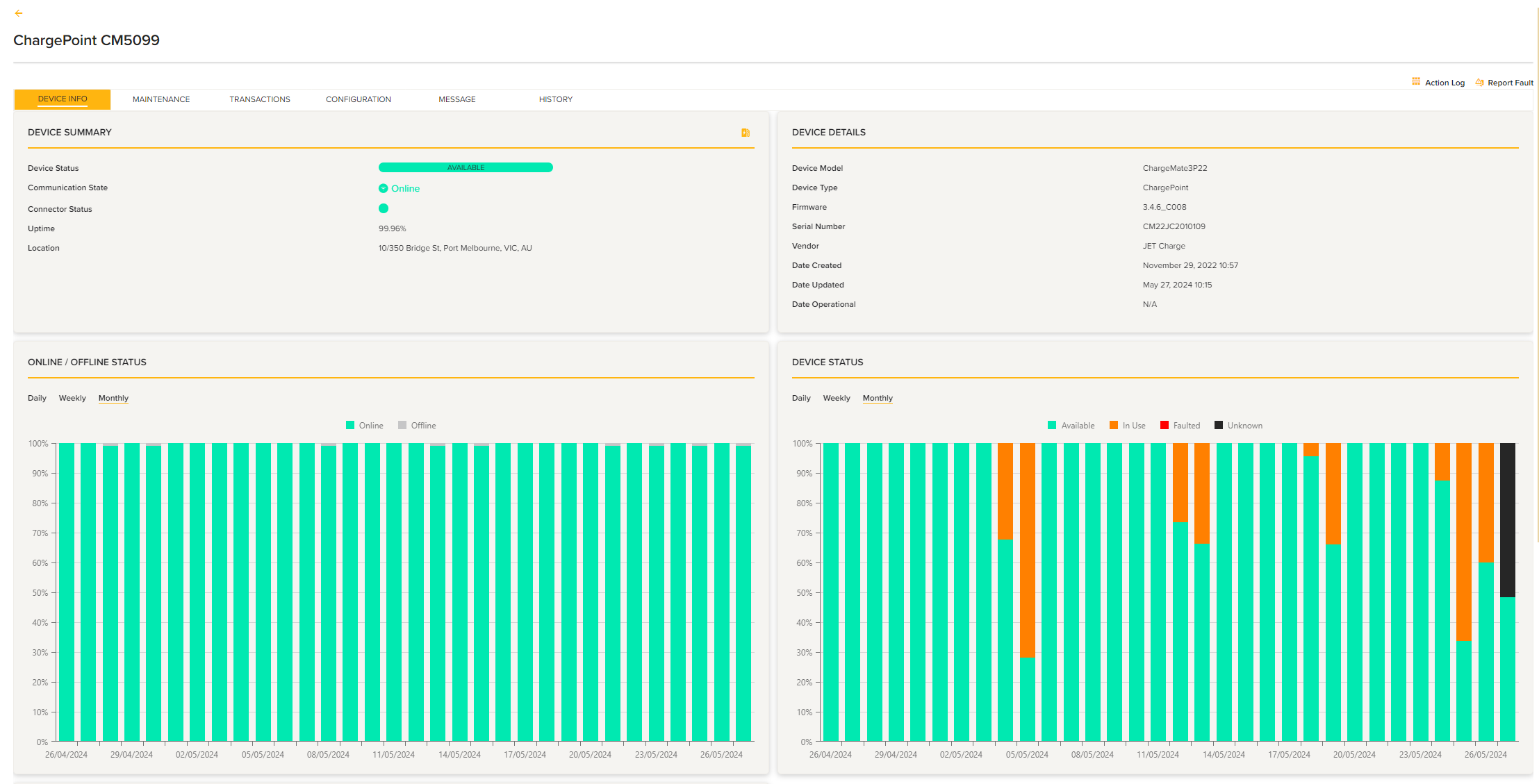View the HISTORY tab
This screenshot has height=784, width=1539.
click(556, 99)
